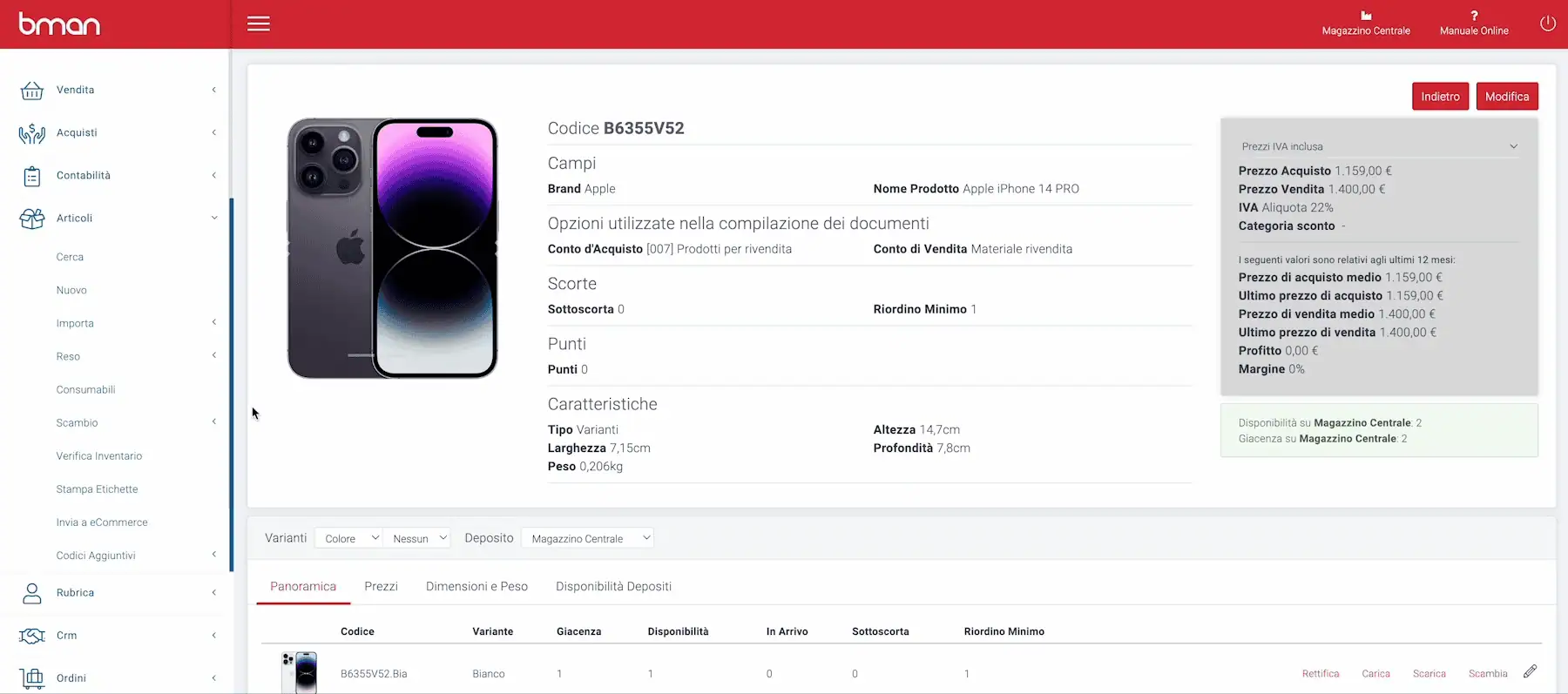
Task: Click the Disponibilità column header
Action: point(678,631)
